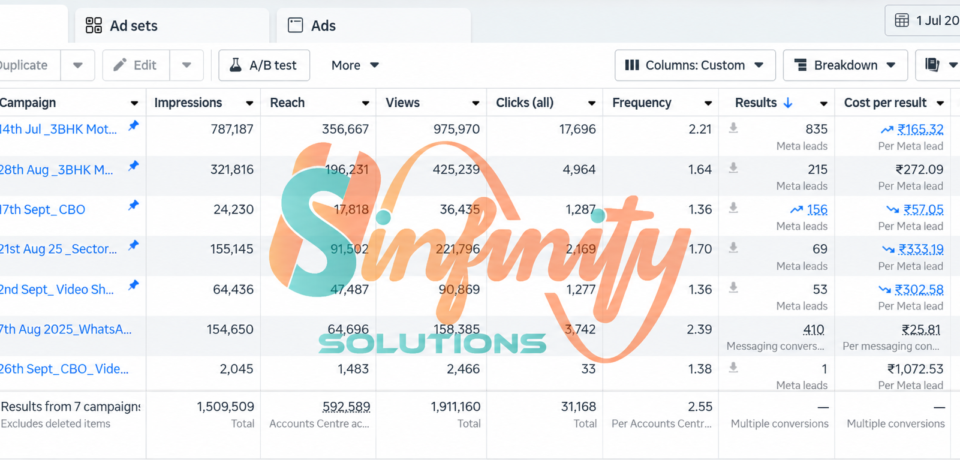Click the ₹165.32 cost per result
Viewport: 960px width, 460px height.
point(920,129)
